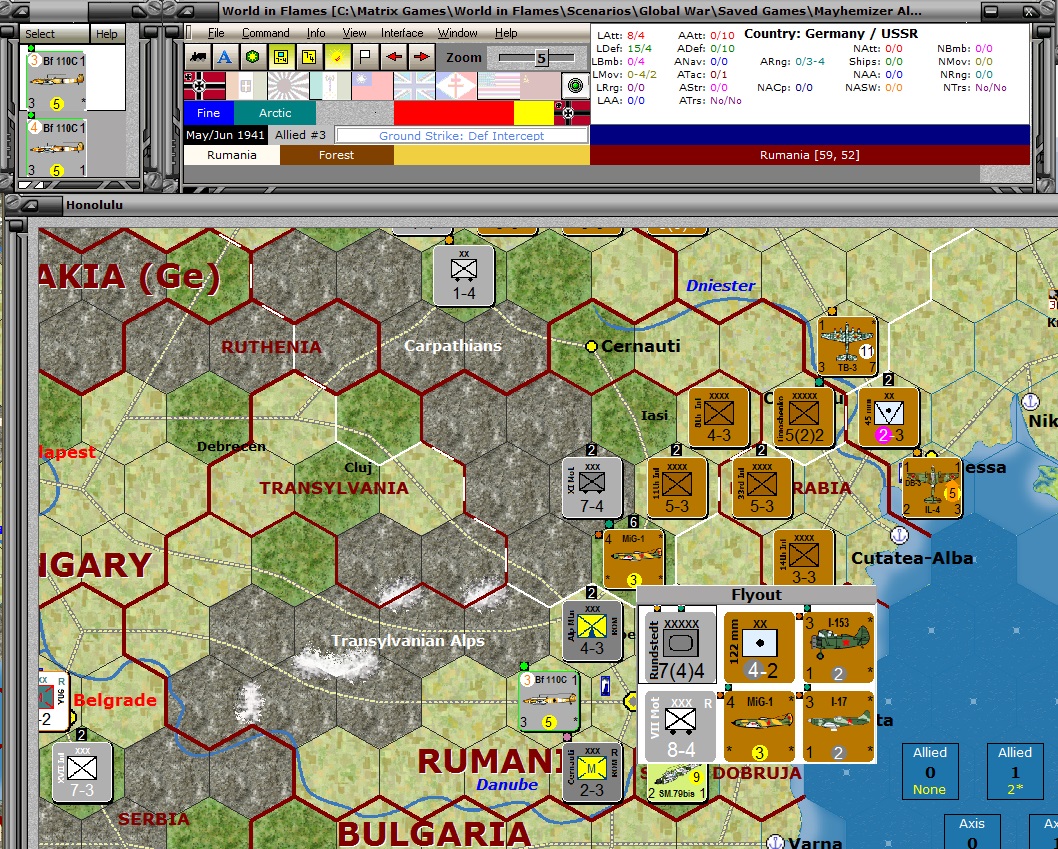This screenshot has height=849, width=1058.
Task: Open the File menu
Action: [216, 33]
